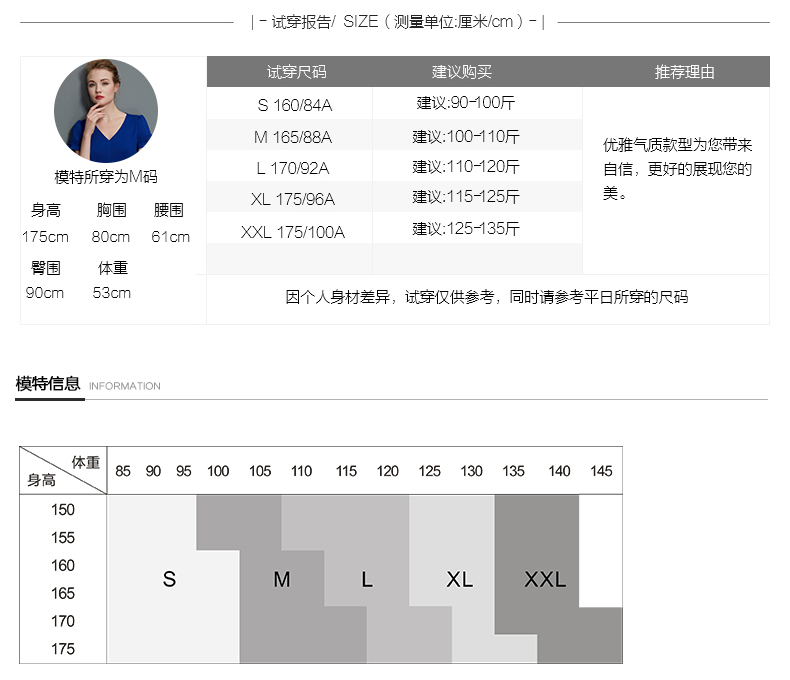Screen dimensions: 790x680
Task: Select the 试穿尺码 column header
Action: 296,72
